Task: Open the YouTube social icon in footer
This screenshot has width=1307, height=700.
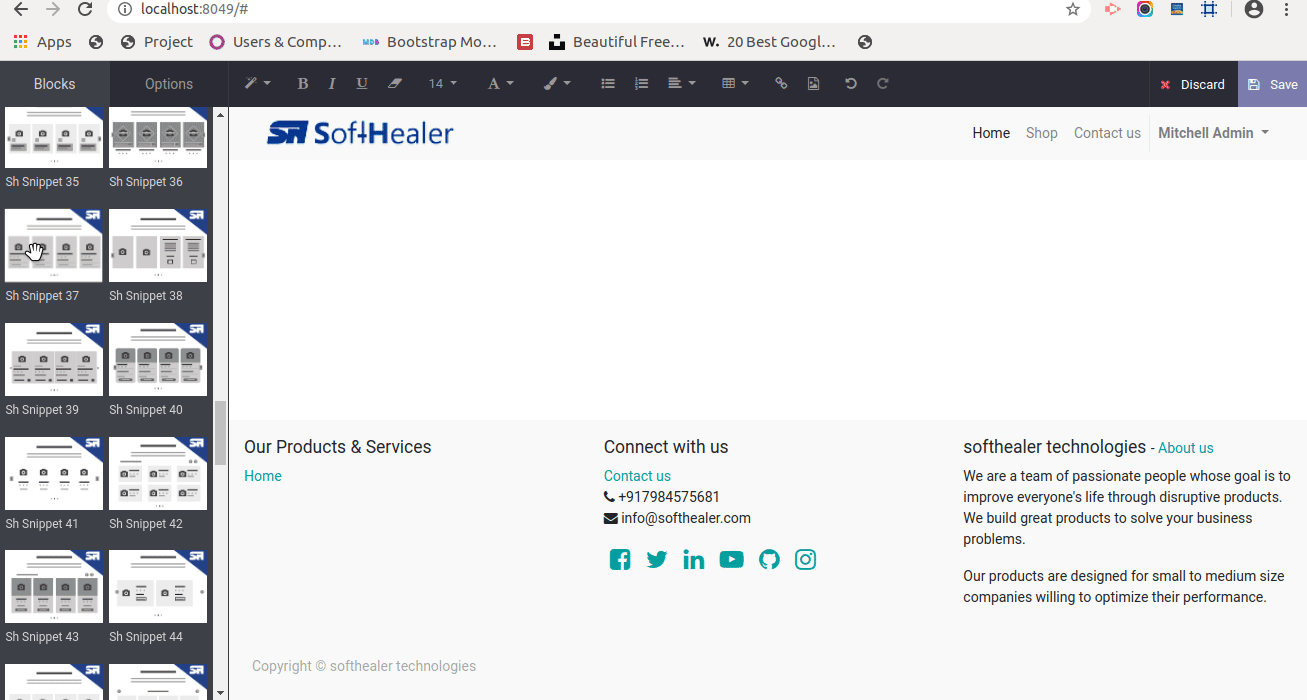Action: pos(732,560)
